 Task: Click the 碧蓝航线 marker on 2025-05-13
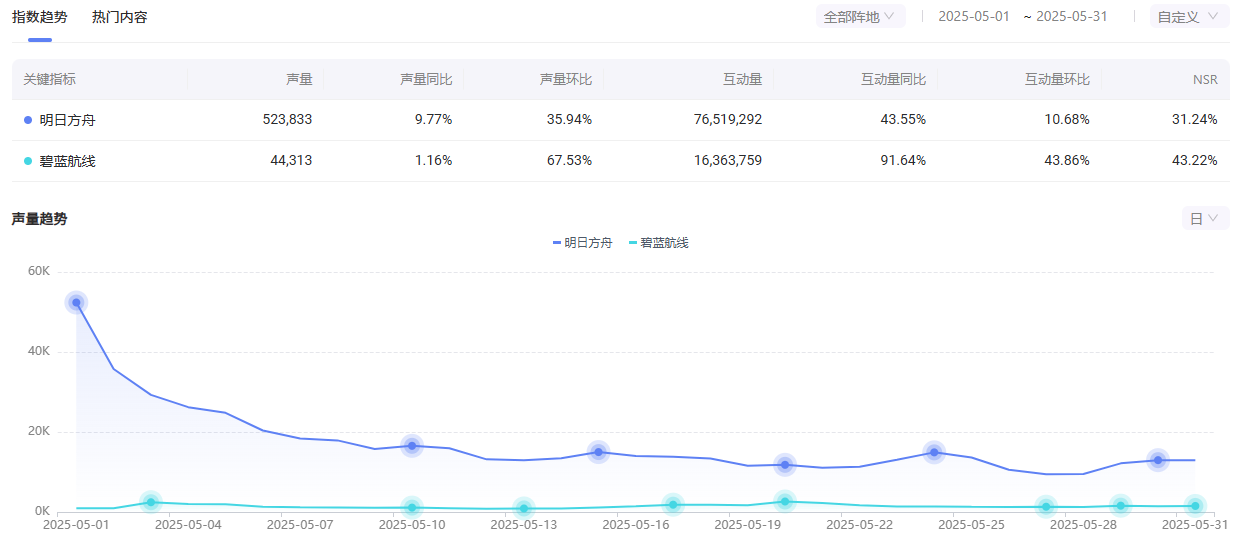pos(524,509)
